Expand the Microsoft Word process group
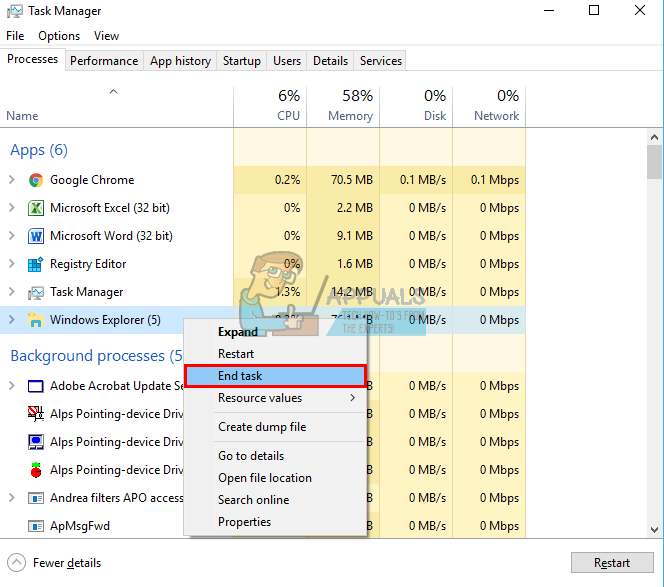 12,235
